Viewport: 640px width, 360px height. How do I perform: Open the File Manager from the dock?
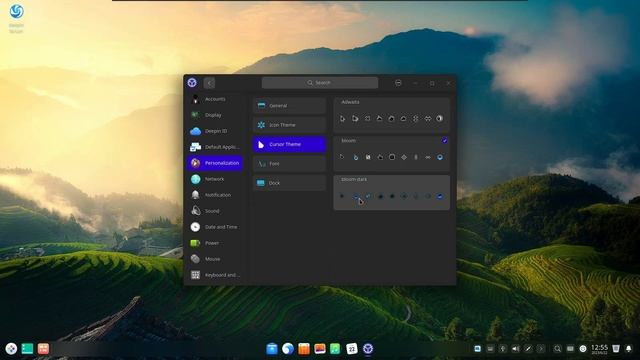[x=272, y=349]
